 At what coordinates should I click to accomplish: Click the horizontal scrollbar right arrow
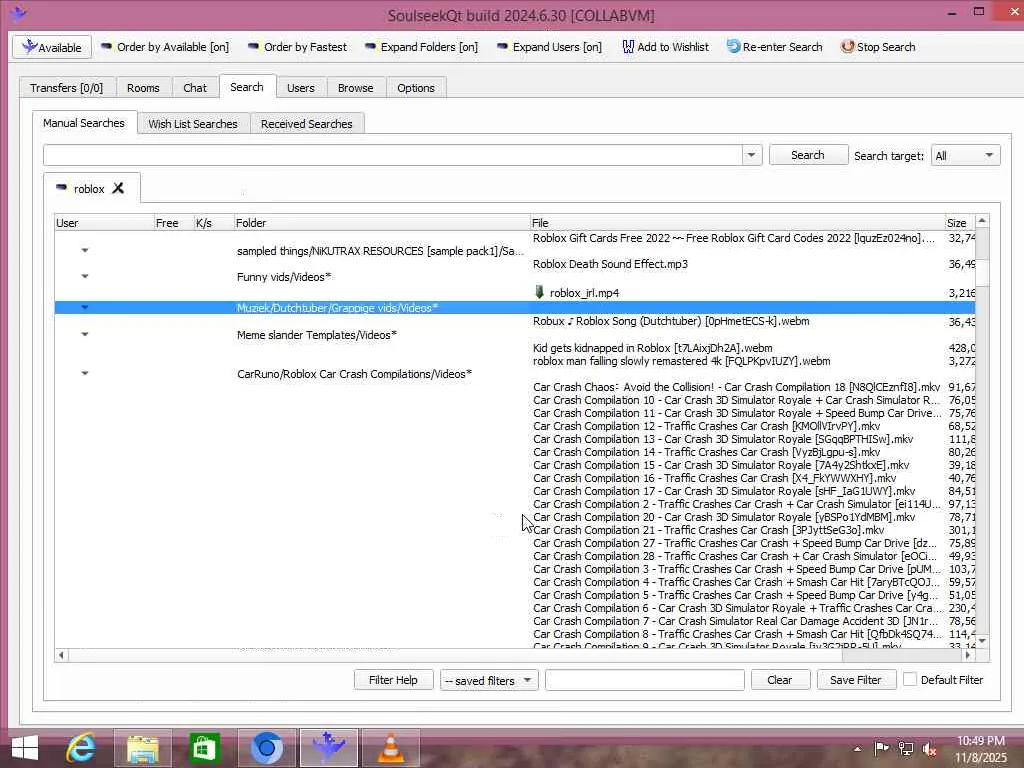tap(968, 654)
